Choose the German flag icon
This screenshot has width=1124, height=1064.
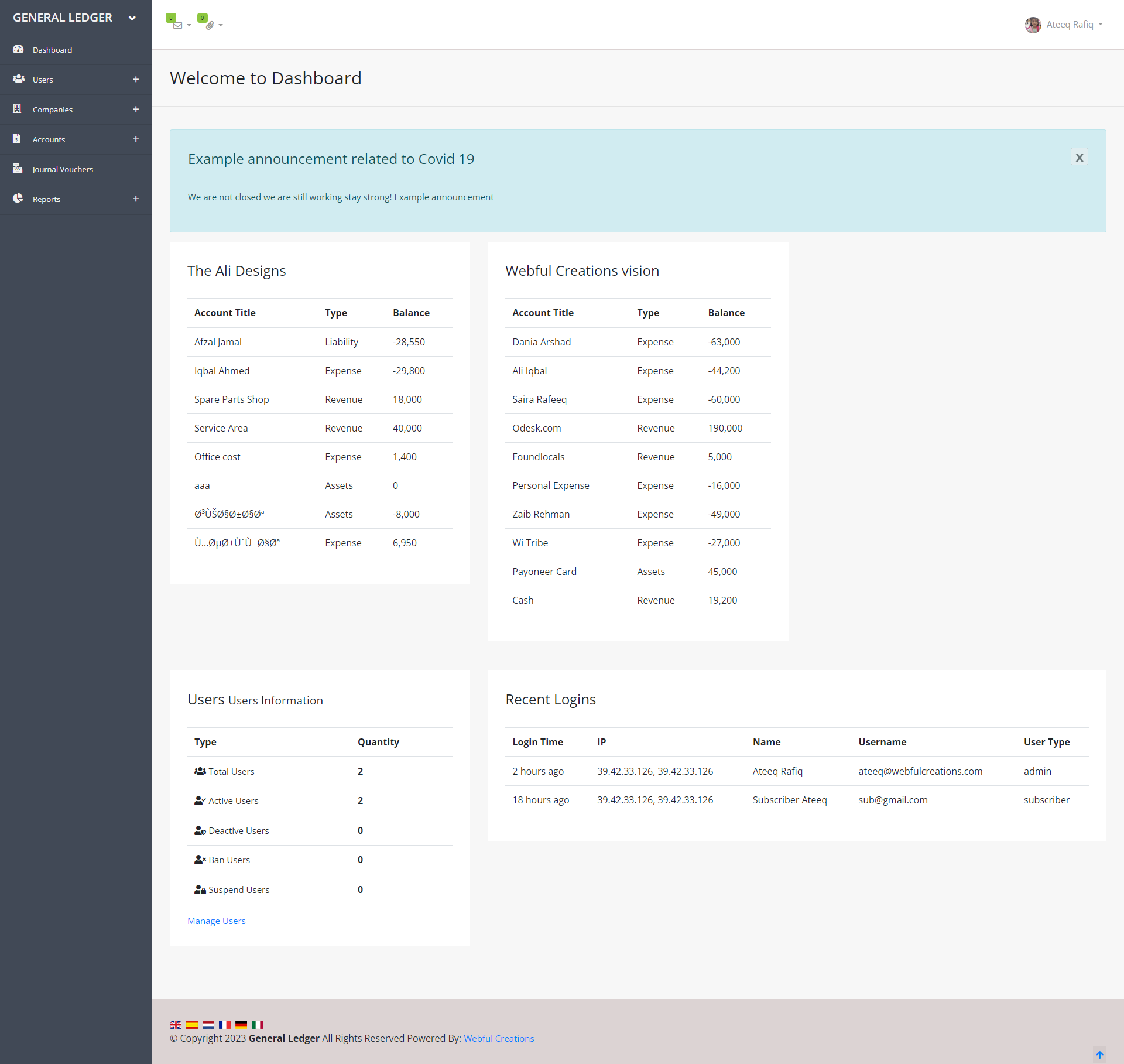pyautogui.click(x=241, y=1025)
